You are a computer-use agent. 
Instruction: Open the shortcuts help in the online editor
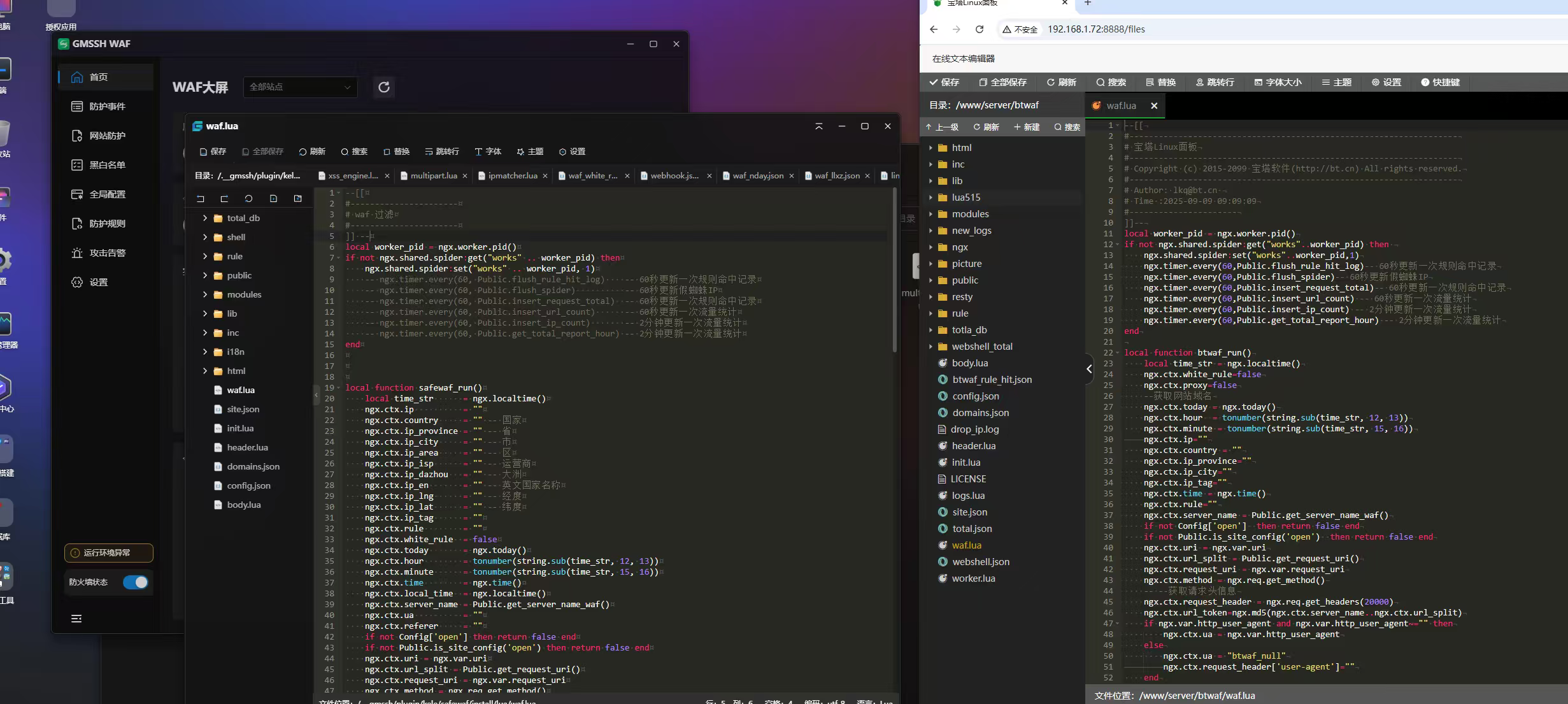[x=1440, y=82]
